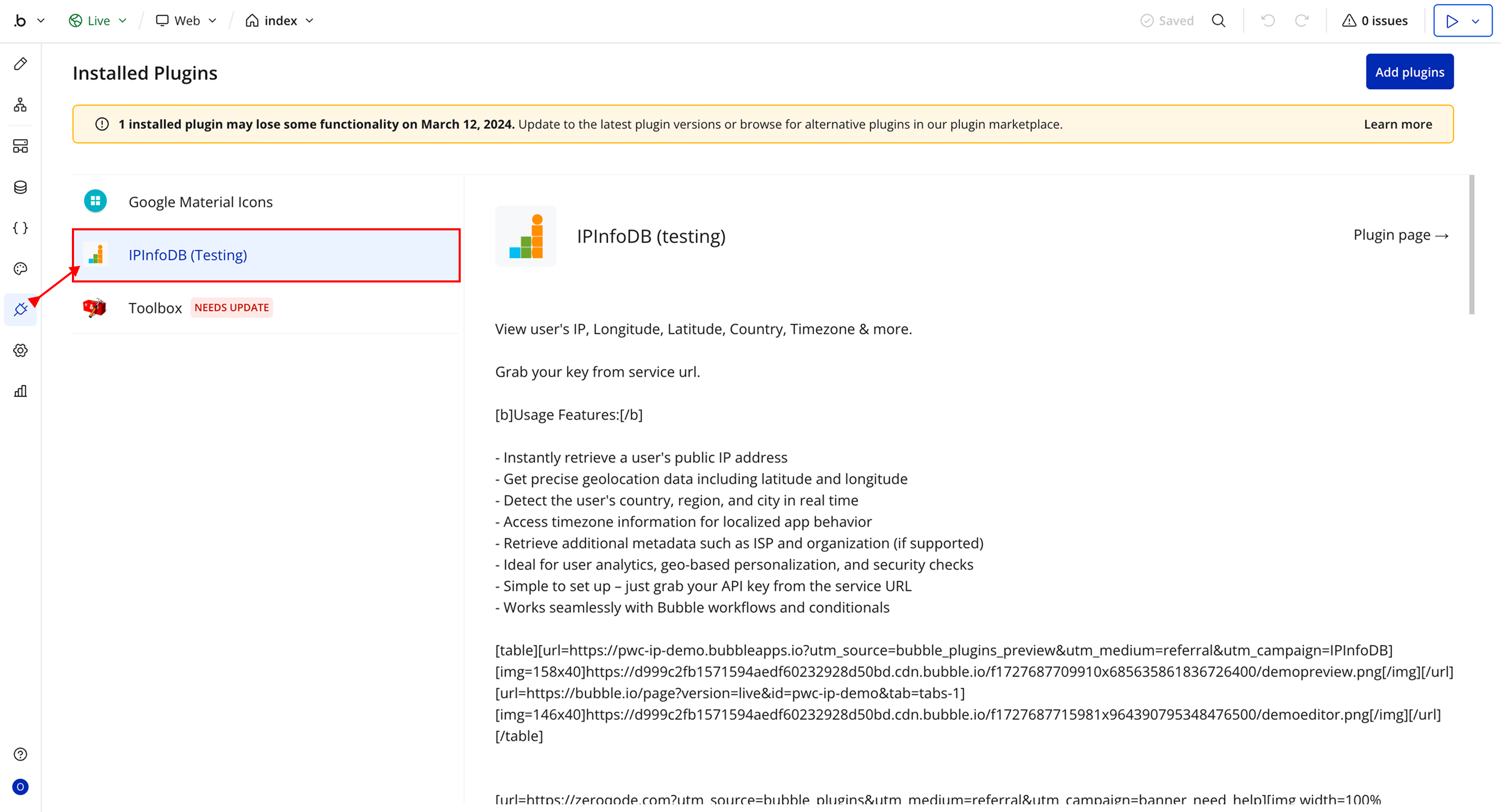Open the Data tab database icon
Image resolution: width=1501 pixels, height=812 pixels.
click(20, 187)
